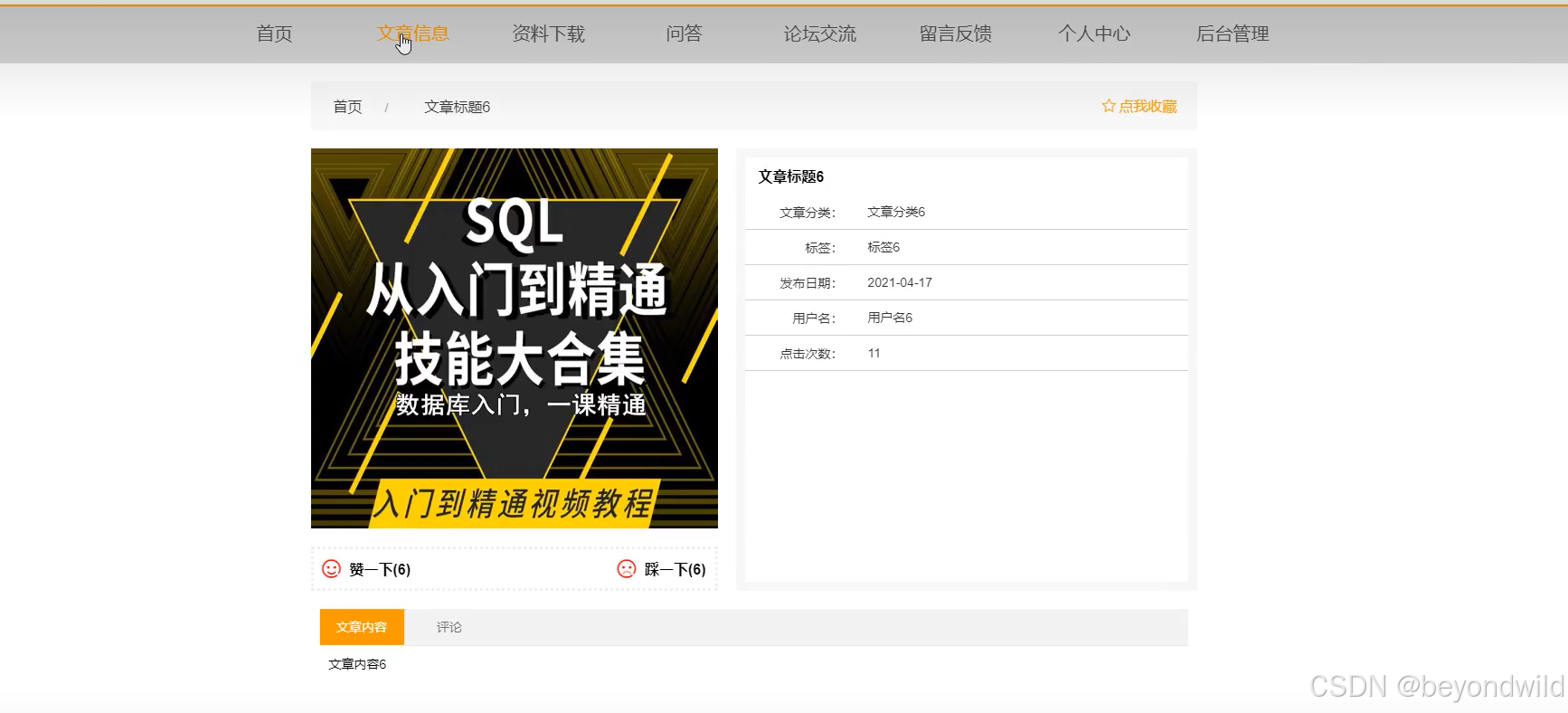This screenshot has height=713, width=1568.
Task: Click the 文章分类6 category value
Action: (896, 212)
